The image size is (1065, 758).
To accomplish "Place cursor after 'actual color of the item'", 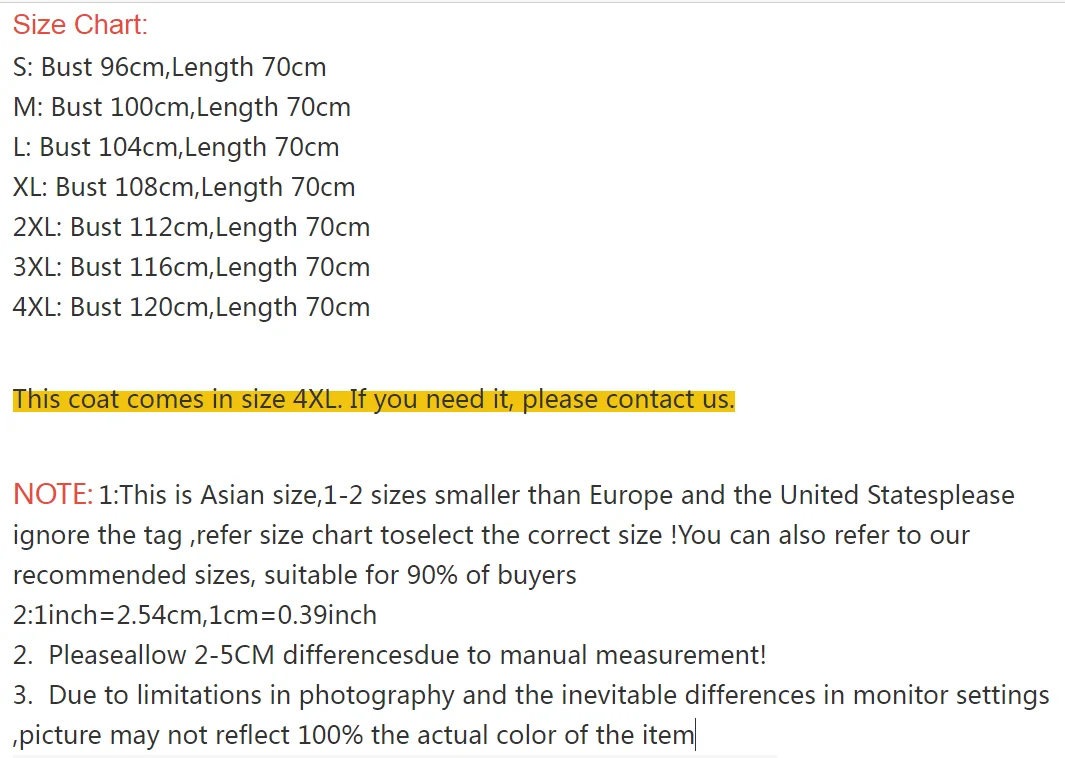I will tap(695, 736).
